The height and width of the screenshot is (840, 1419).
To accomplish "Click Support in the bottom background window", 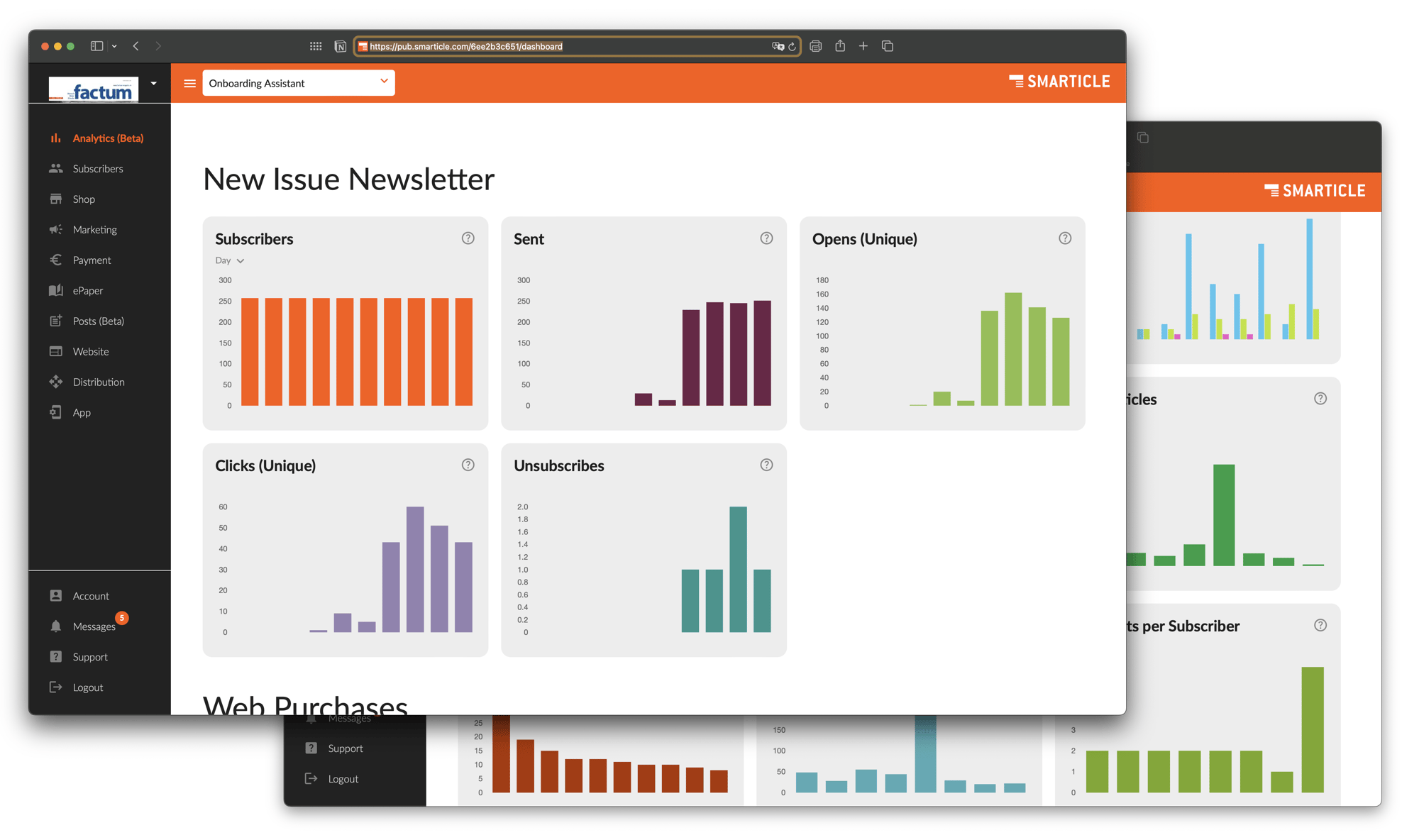I will (x=345, y=748).
